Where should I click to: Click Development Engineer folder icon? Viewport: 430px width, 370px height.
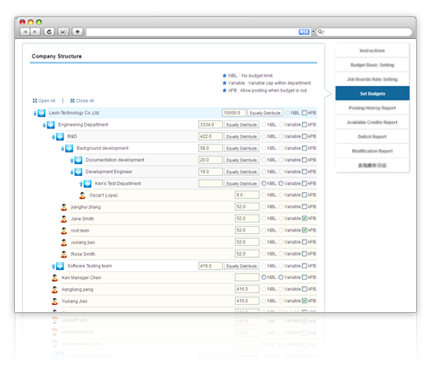pyautogui.click(x=78, y=172)
